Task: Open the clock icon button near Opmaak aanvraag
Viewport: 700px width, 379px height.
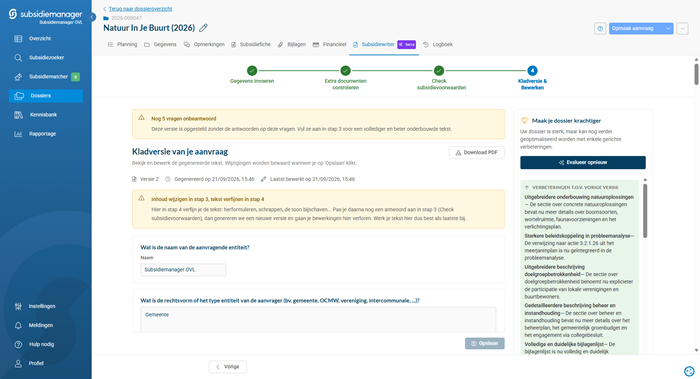Action: click(600, 29)
